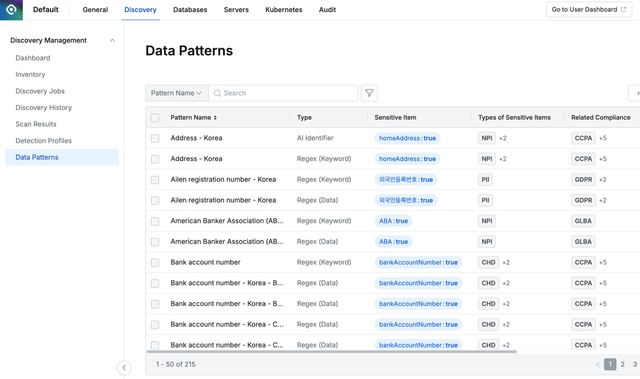Viewport: 640px width, 379px height.
Task: Click Go to User Dashboard button
Action: click(589, 9)
